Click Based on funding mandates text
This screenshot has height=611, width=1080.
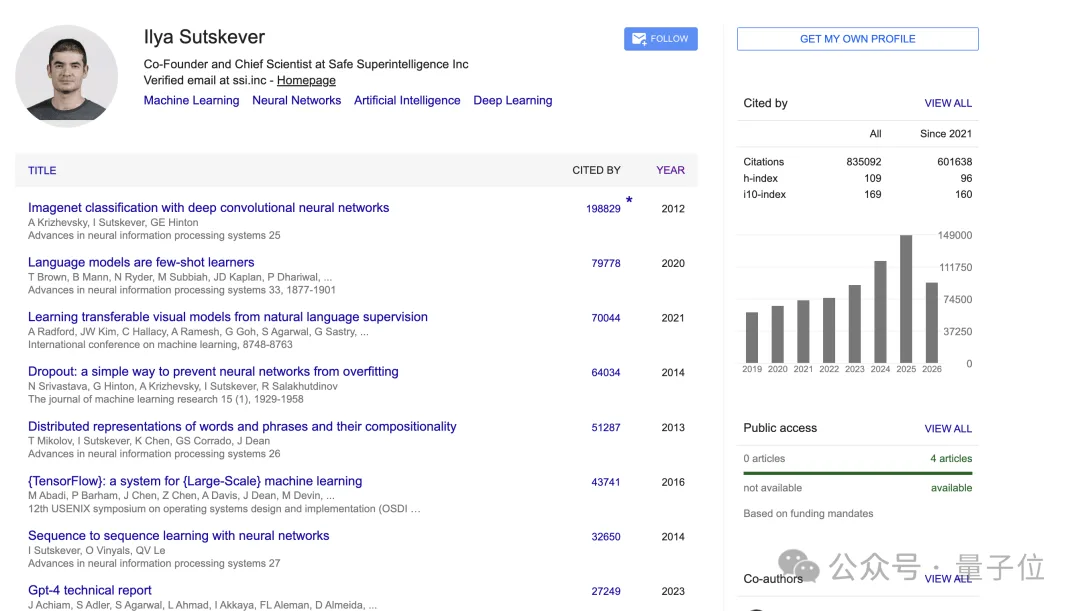pyautogui.click(x=808, y=513)
